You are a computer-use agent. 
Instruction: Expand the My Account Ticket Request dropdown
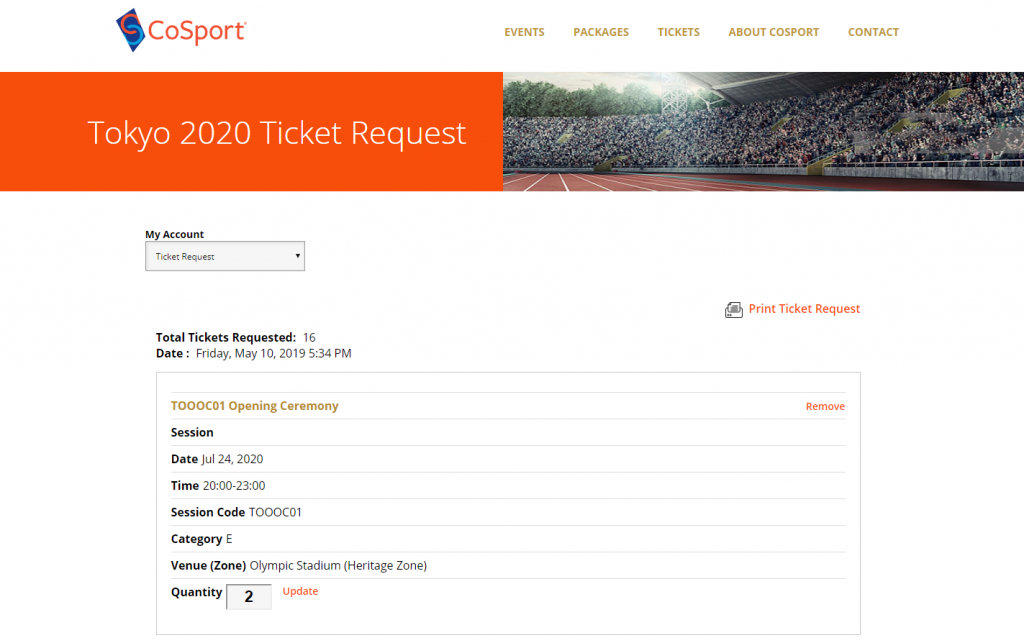[225, 256]
